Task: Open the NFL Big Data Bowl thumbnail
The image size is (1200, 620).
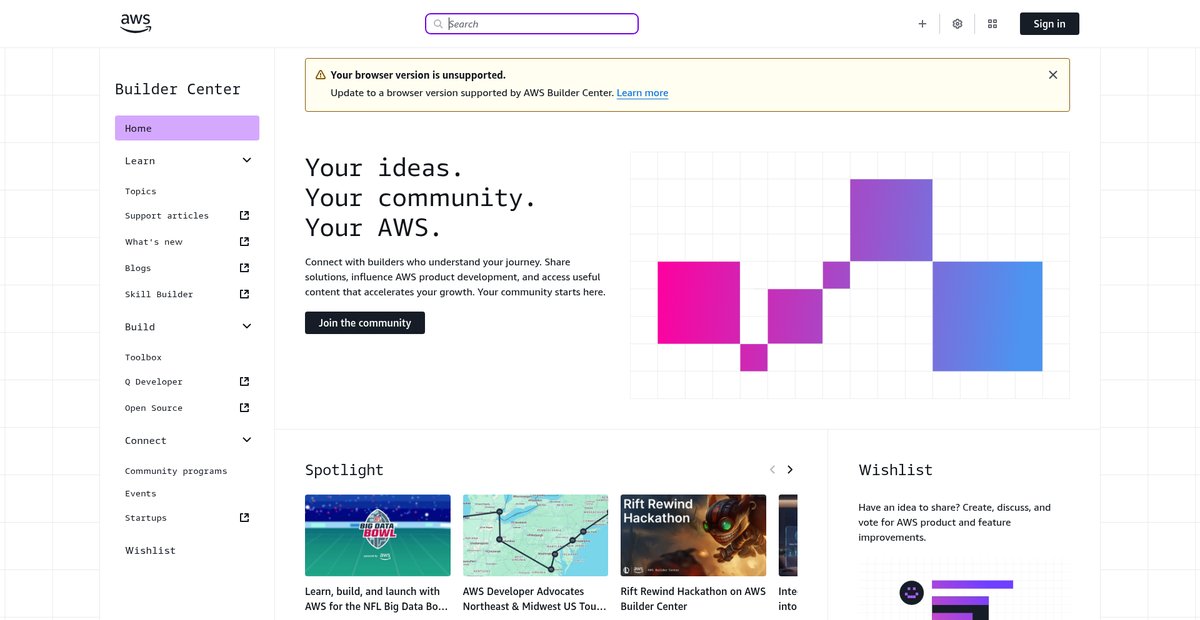Action: (x=378, y=535)
